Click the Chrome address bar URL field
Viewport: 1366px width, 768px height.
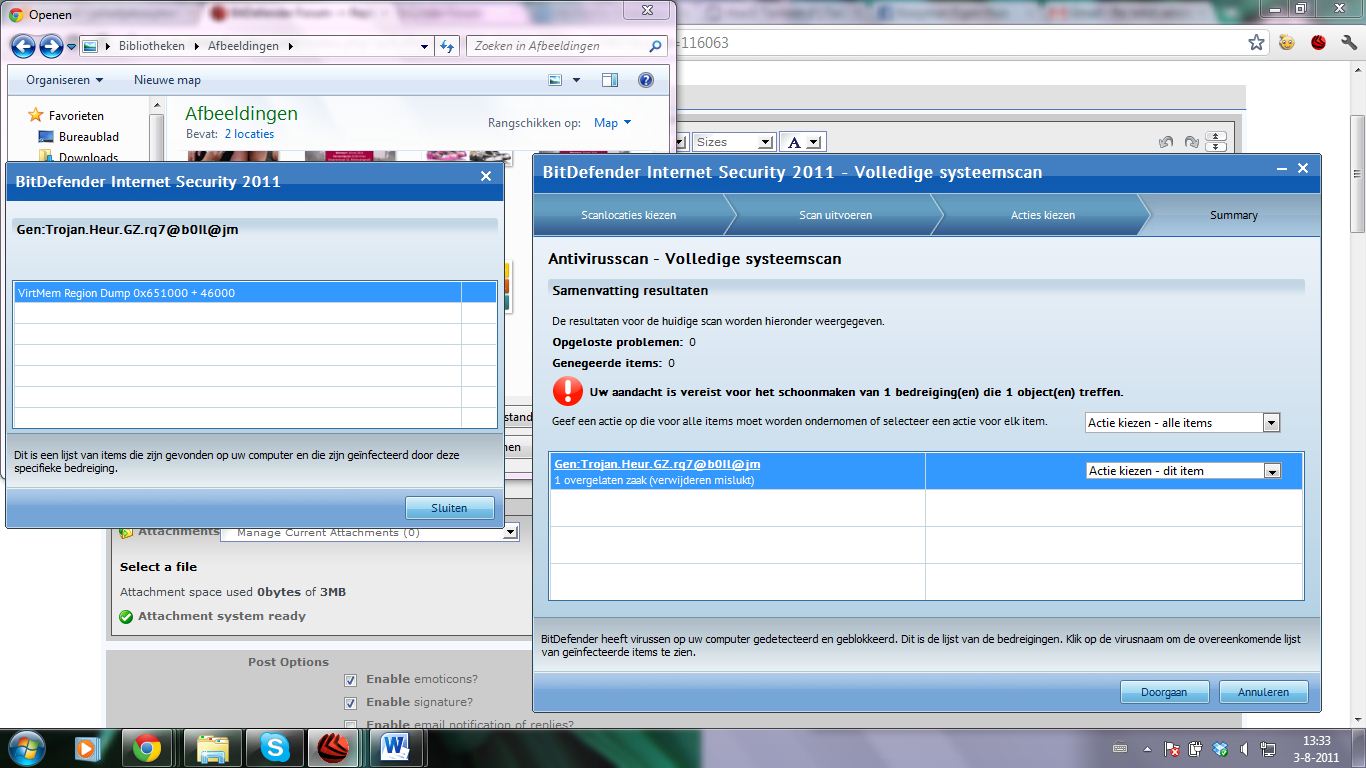coord(960,43)
